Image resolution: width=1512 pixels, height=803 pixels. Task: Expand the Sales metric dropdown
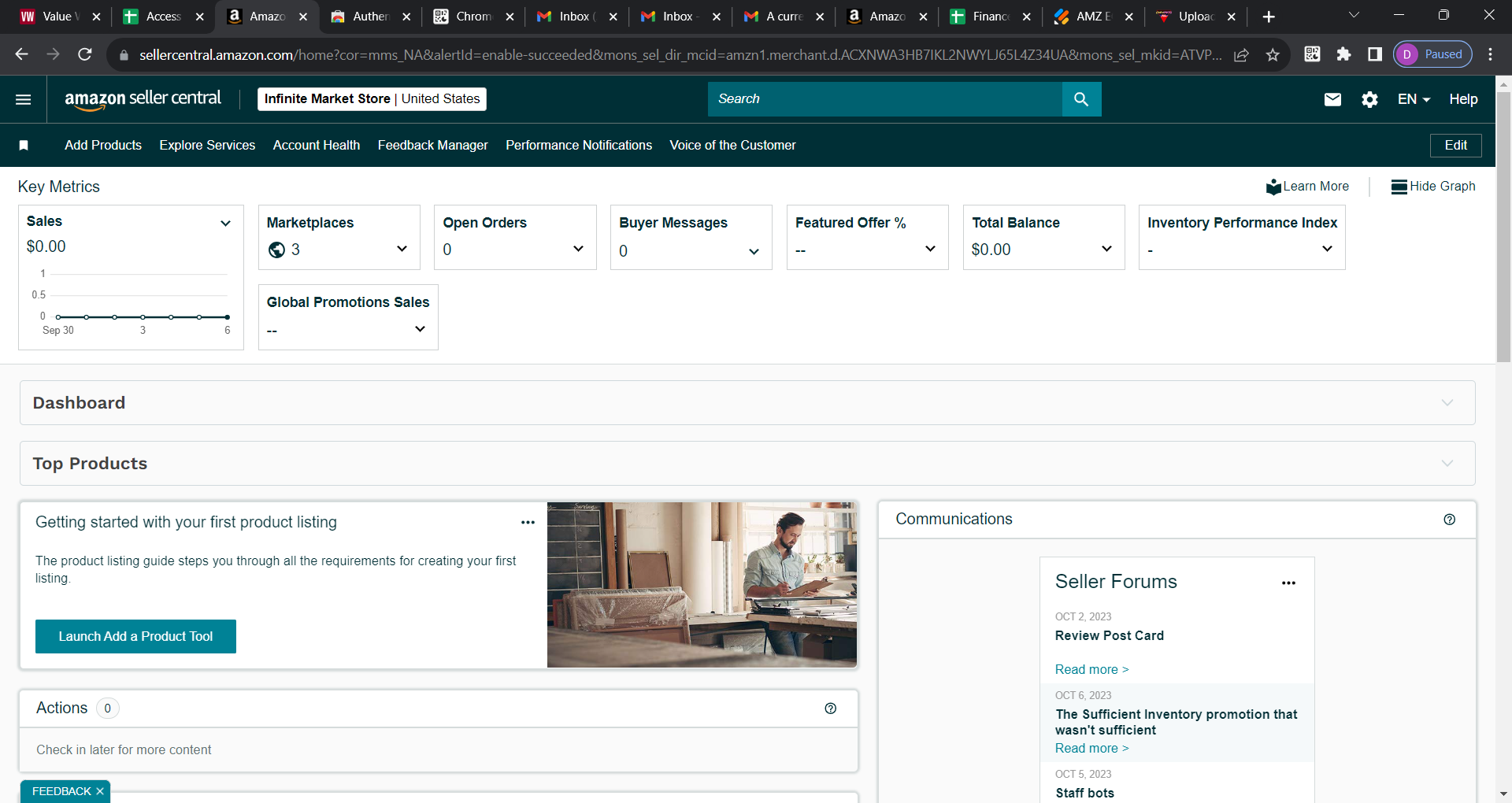pyautogui.click(x=226, y=223)
